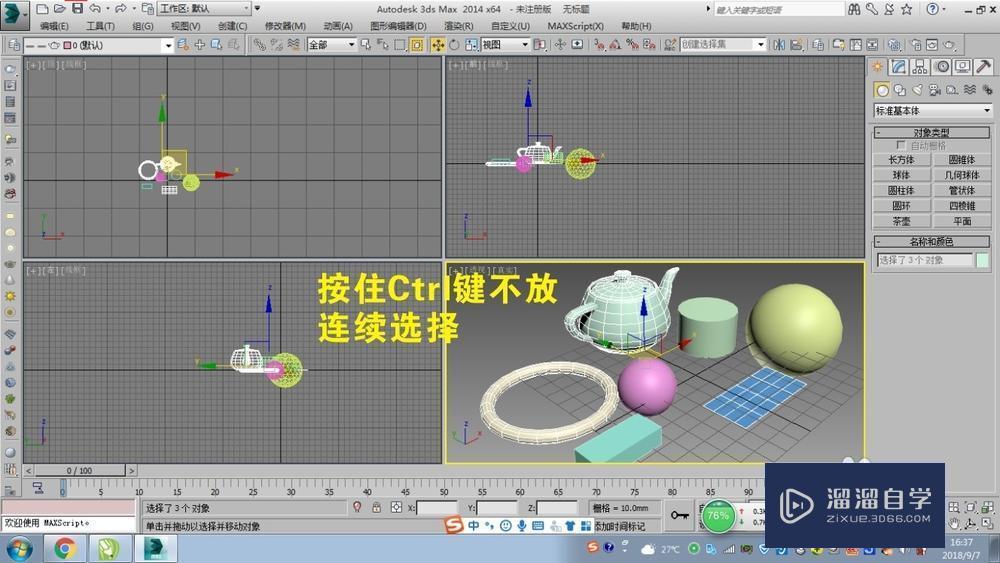Open the 视图 reference coordinate dropdown
Viewport: 1000px width, 563px height.
tap(505, 45)
